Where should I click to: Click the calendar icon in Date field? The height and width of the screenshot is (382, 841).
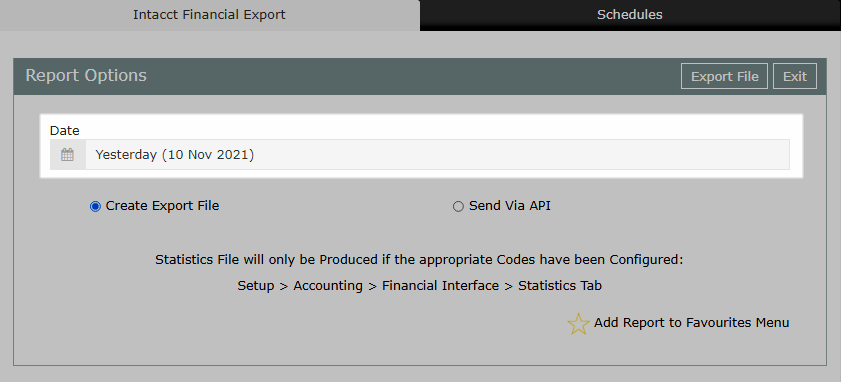(67, 155)
